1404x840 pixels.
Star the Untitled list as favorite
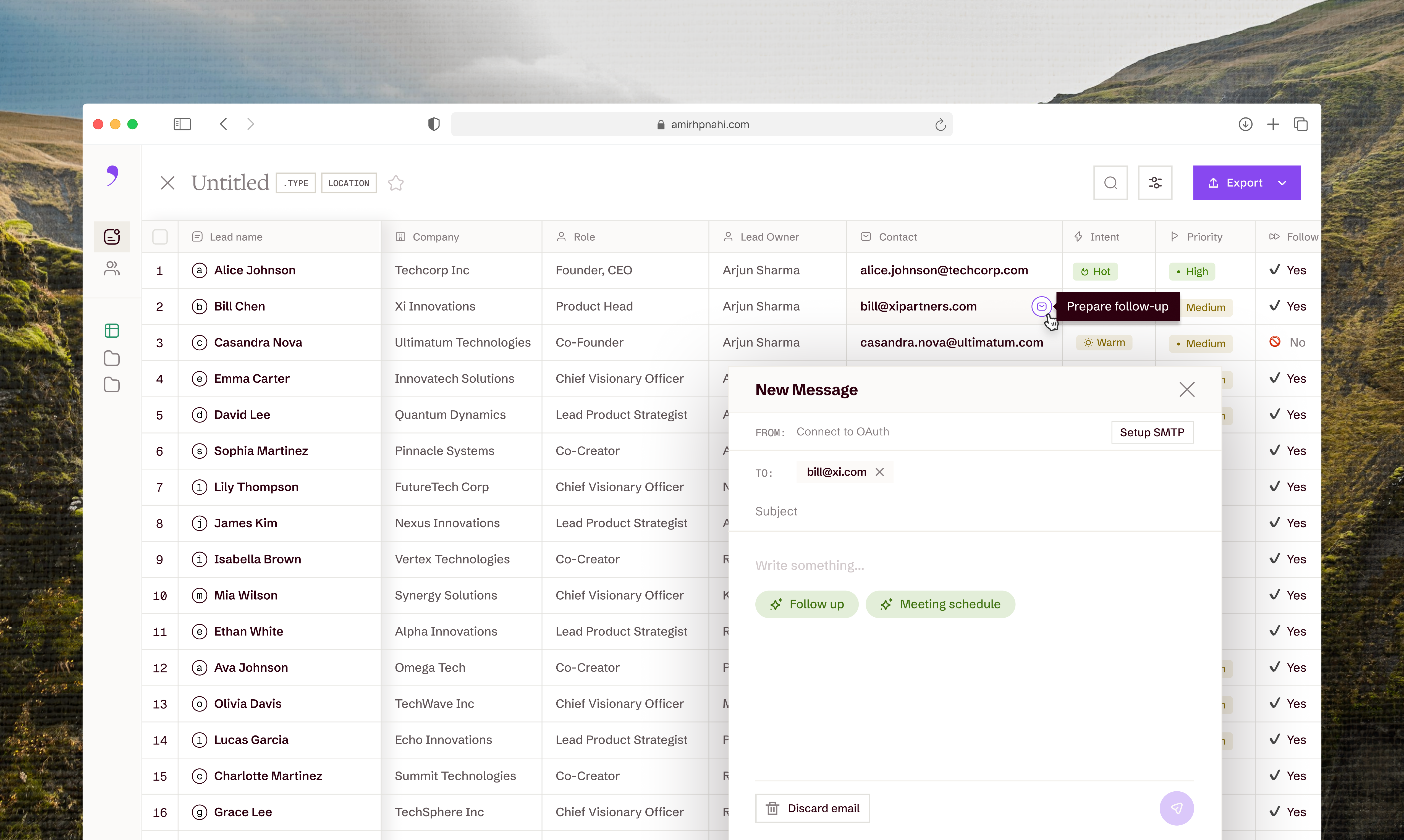pyautogui.click(x=396, y=183)
